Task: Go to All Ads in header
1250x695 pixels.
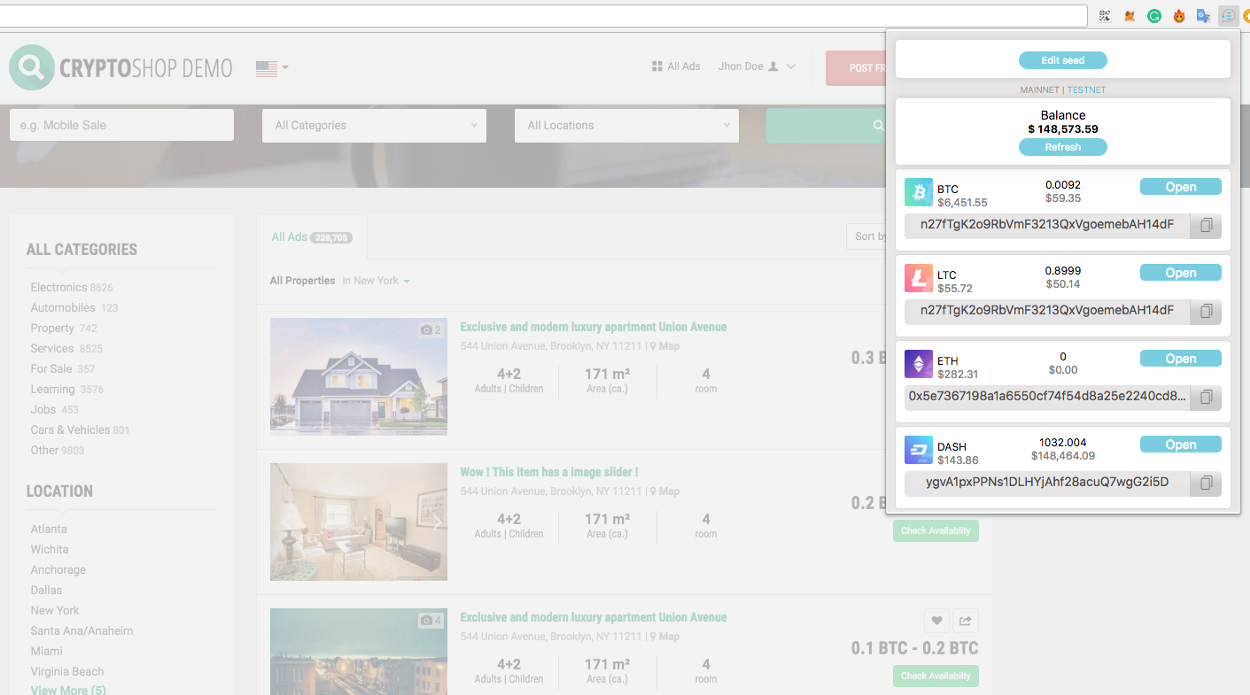Action: click(x=676, y=67)
